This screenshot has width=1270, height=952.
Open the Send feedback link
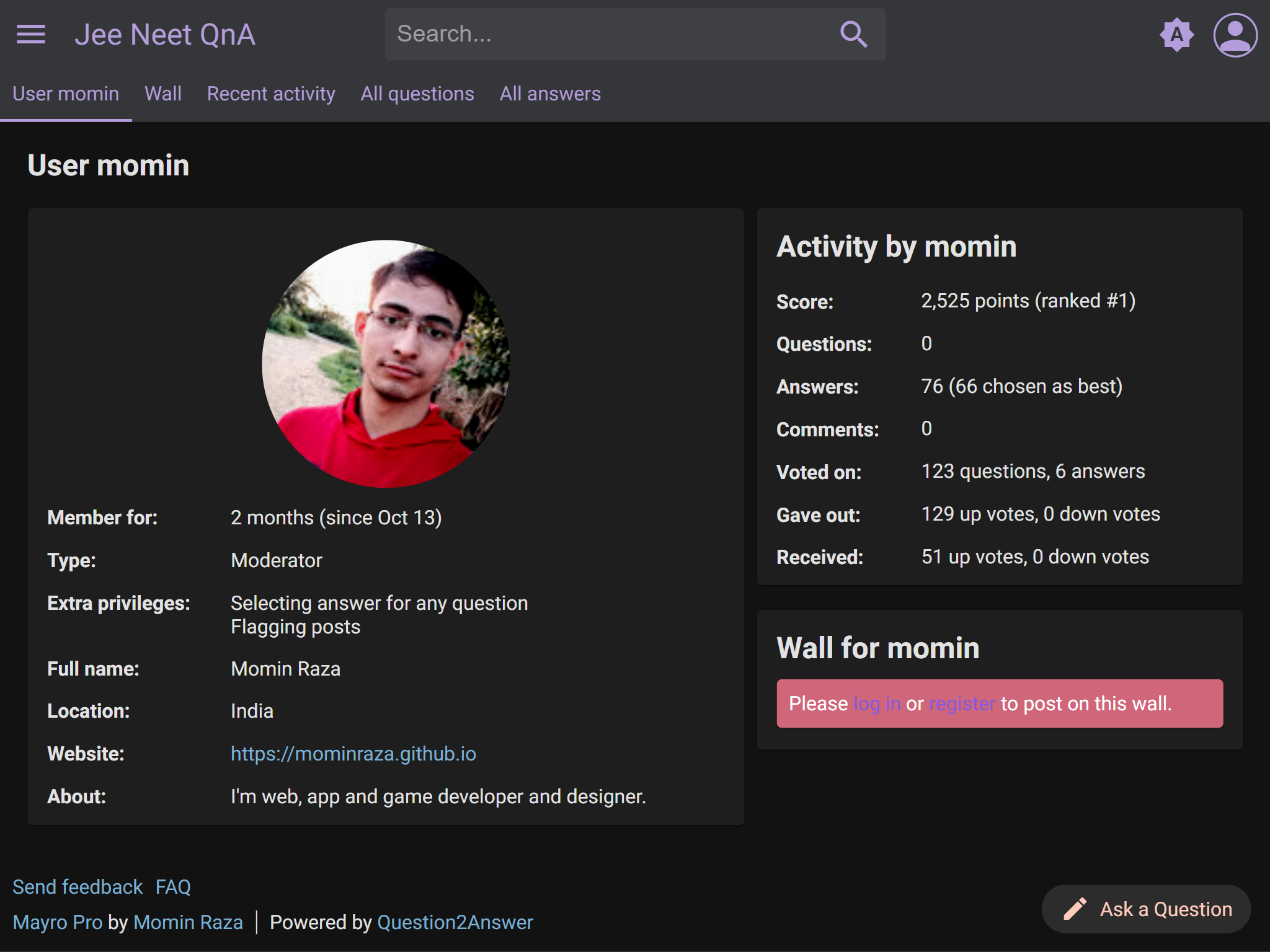click(78, 887)
